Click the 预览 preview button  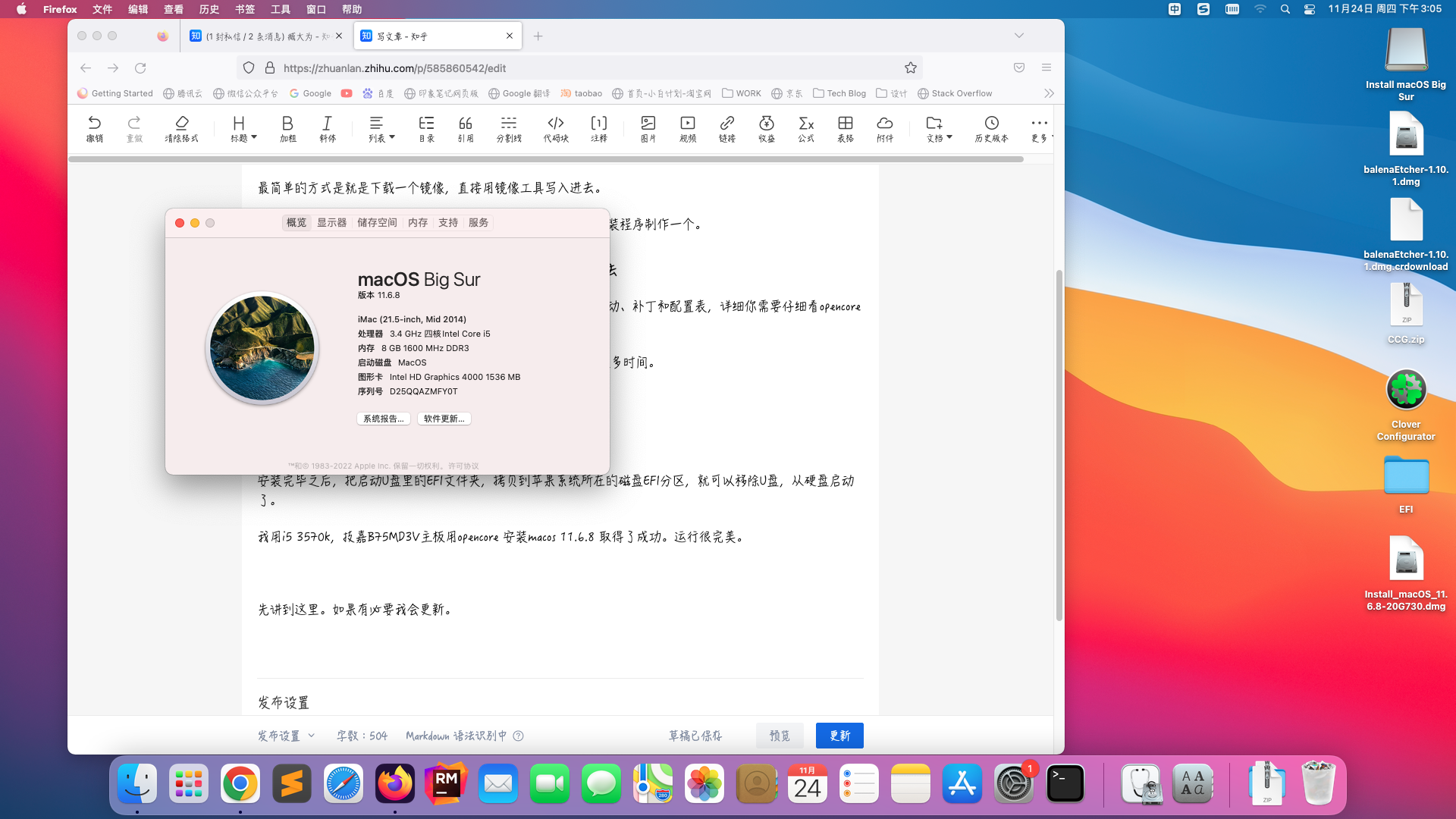[780, 736]
